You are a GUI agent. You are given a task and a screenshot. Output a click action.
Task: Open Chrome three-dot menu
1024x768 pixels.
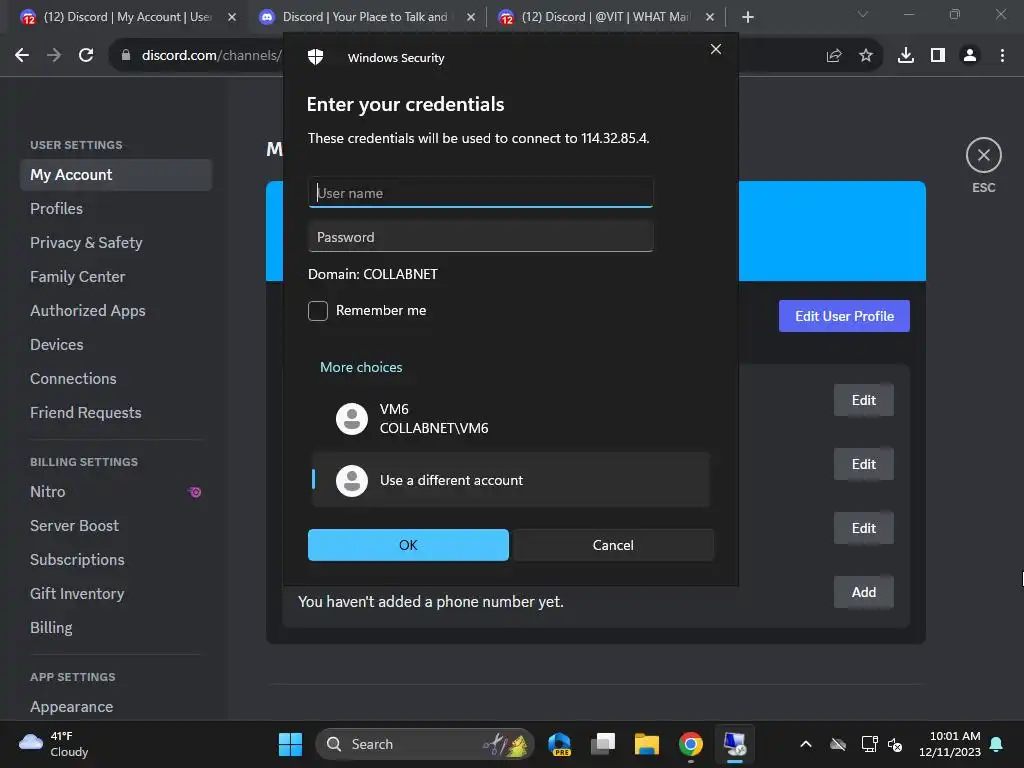1002,56
